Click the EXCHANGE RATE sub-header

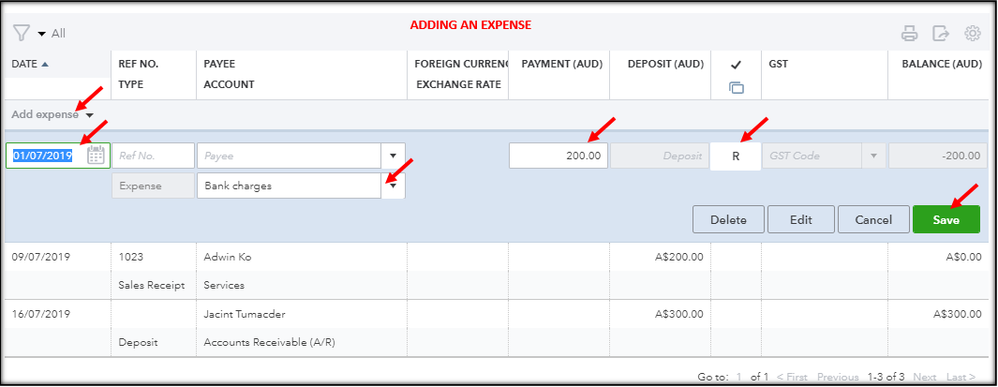click(459, 84)
